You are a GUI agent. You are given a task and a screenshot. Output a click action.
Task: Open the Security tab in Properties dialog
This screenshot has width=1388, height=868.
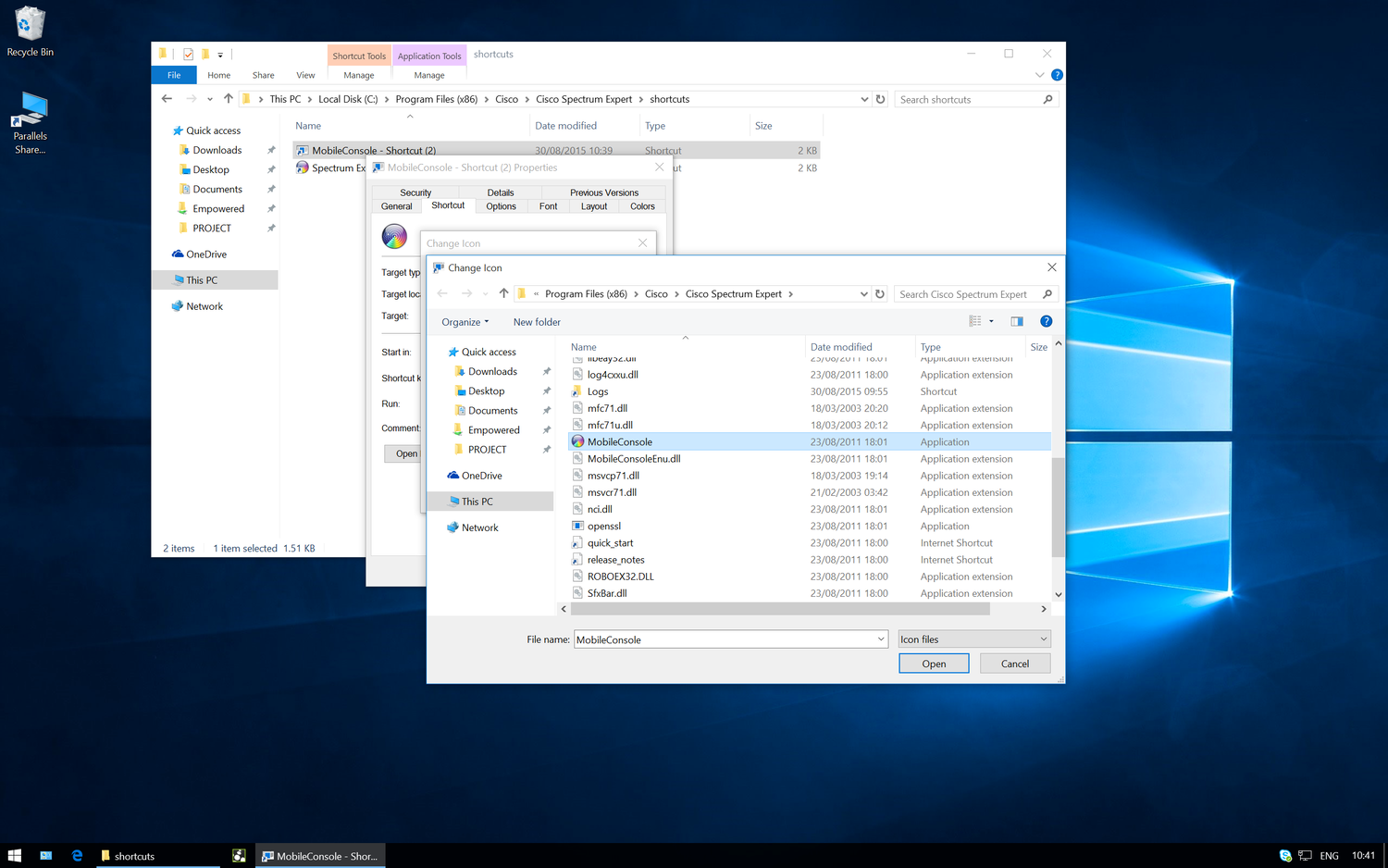point(415,192)
